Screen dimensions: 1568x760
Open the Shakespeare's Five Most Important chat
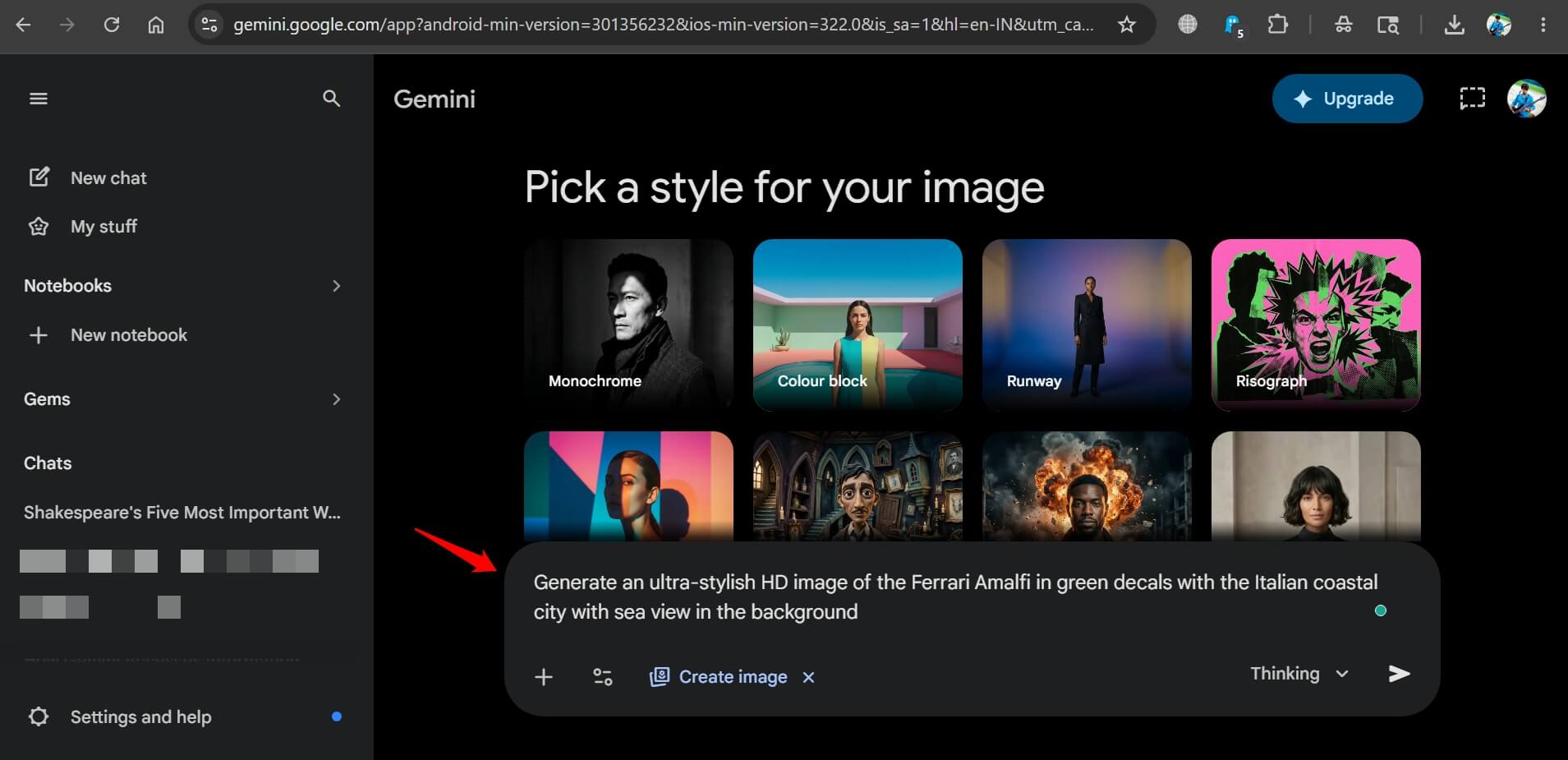click(x=182, y=512)
